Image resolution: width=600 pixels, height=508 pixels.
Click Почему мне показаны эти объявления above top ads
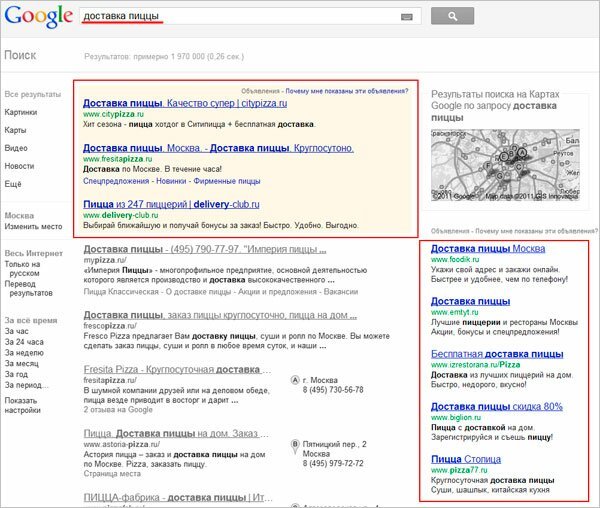coord(347,91)
